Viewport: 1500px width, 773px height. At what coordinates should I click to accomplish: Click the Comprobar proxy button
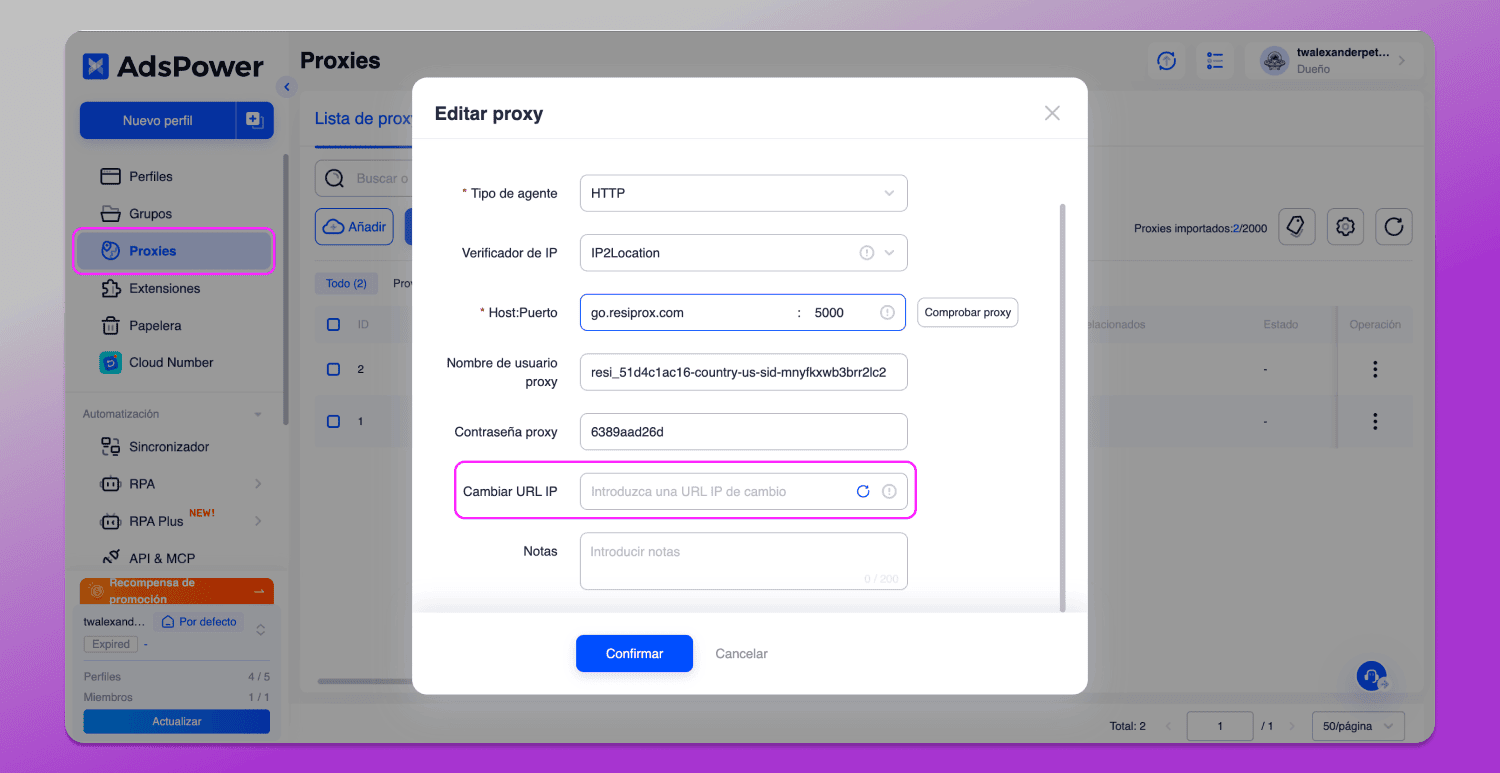coord(967,312)
